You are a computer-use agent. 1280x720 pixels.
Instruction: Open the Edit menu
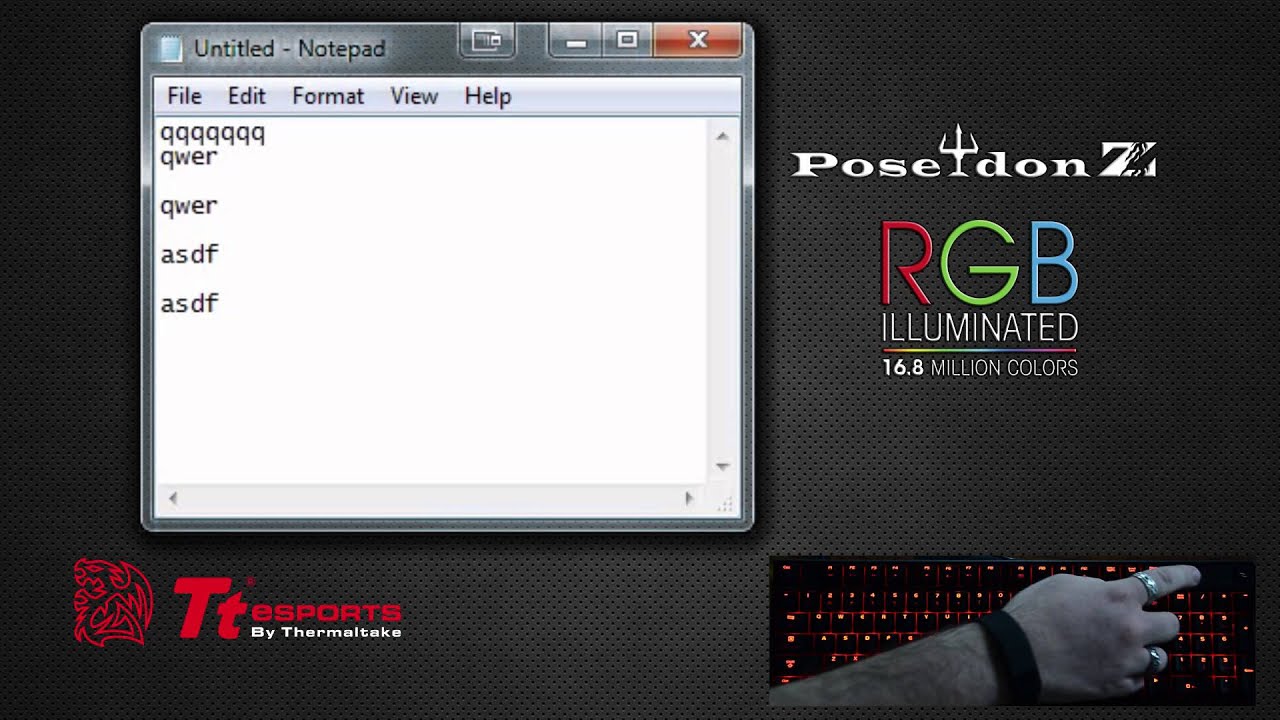tap(246, 96)
